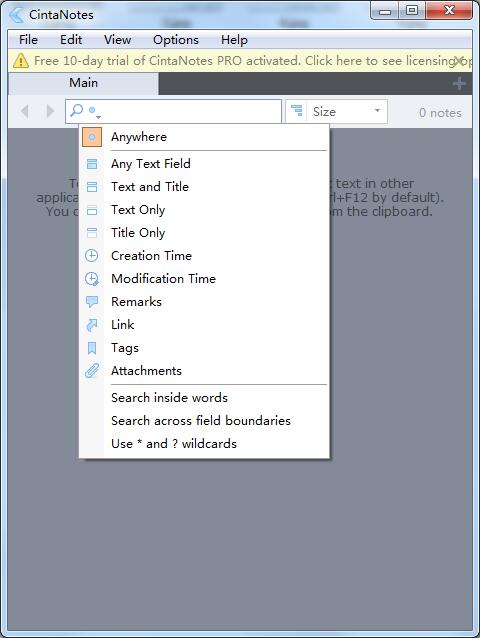
Task: Open the Options menu
Action: coord(176,40)
